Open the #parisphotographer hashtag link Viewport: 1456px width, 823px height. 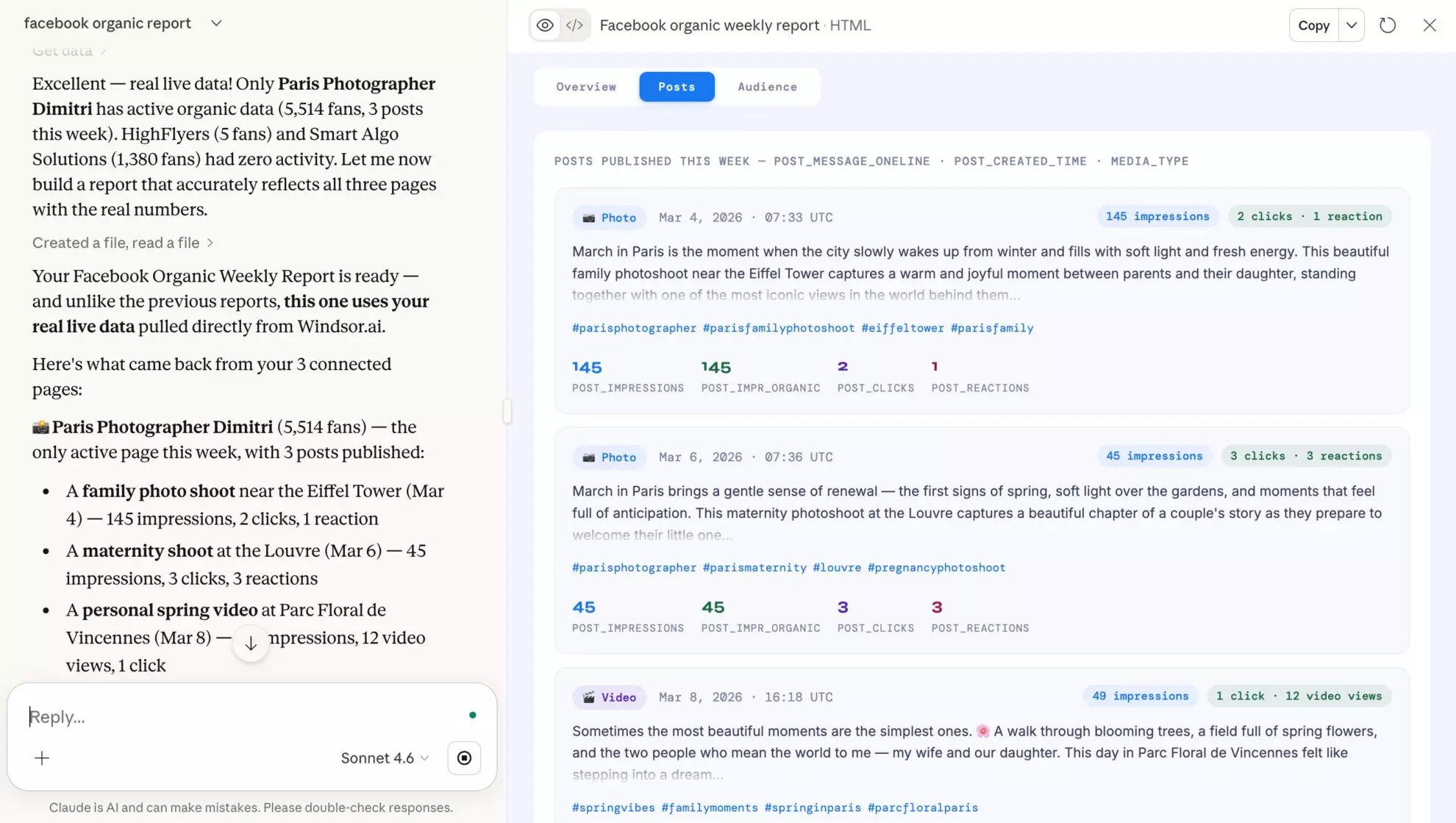tap(633, 327)
